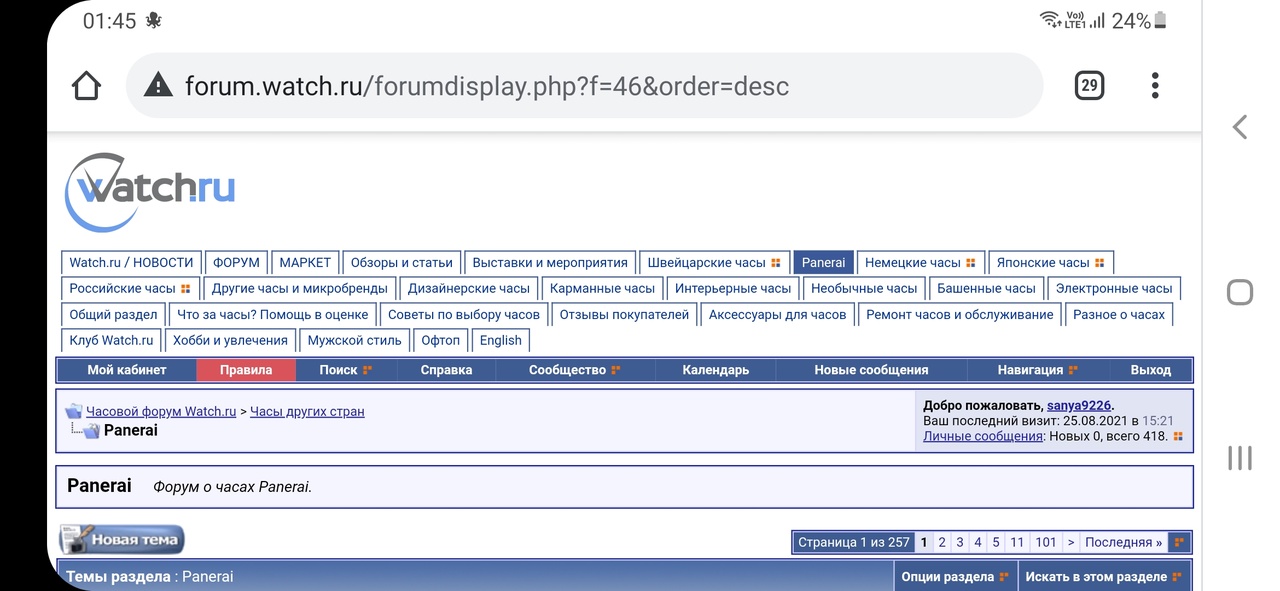Screen dimensions: 1280x591
Task: Expand the Швейцарские часы submenu
Action: [776, 263]
